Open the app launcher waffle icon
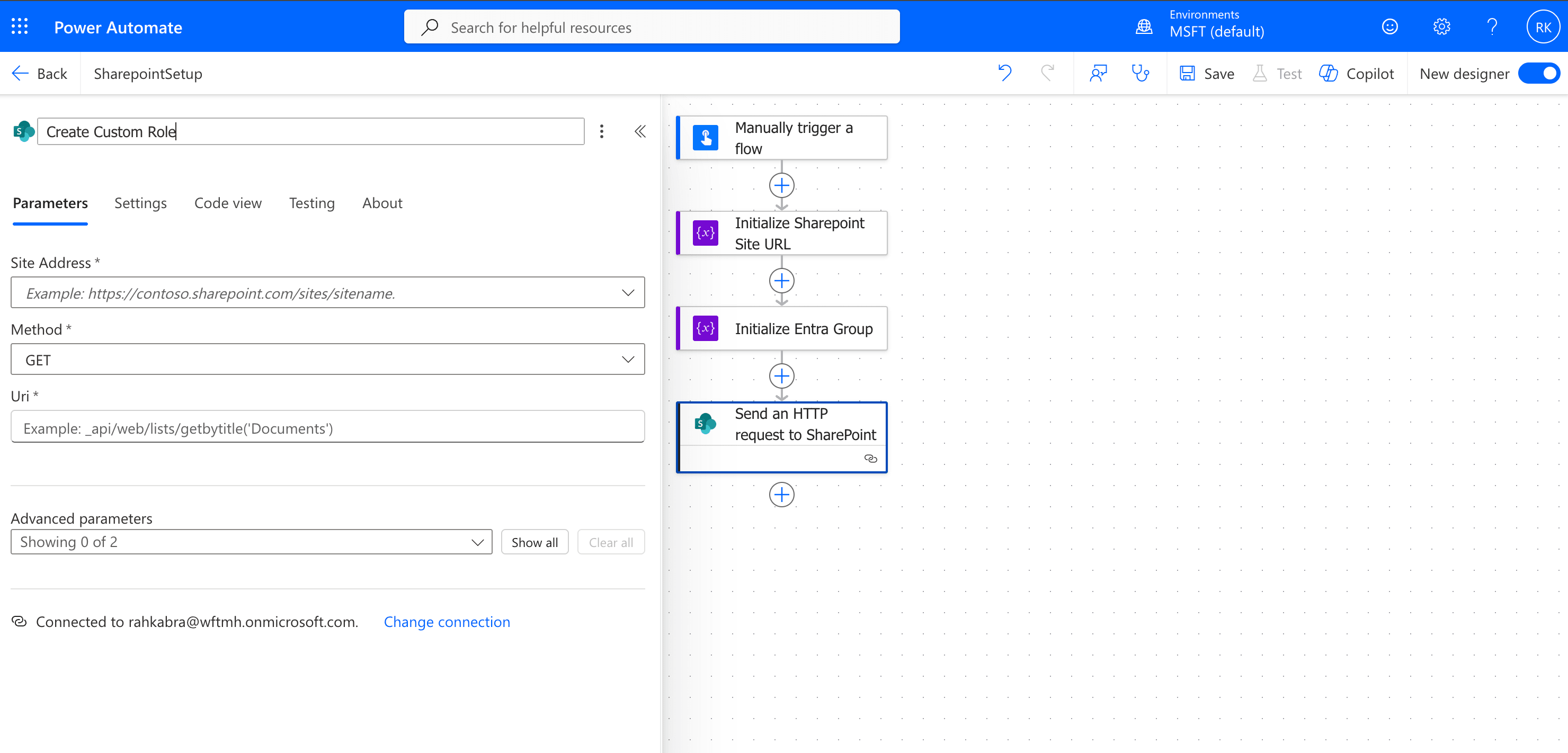 (x=20, y=27)
